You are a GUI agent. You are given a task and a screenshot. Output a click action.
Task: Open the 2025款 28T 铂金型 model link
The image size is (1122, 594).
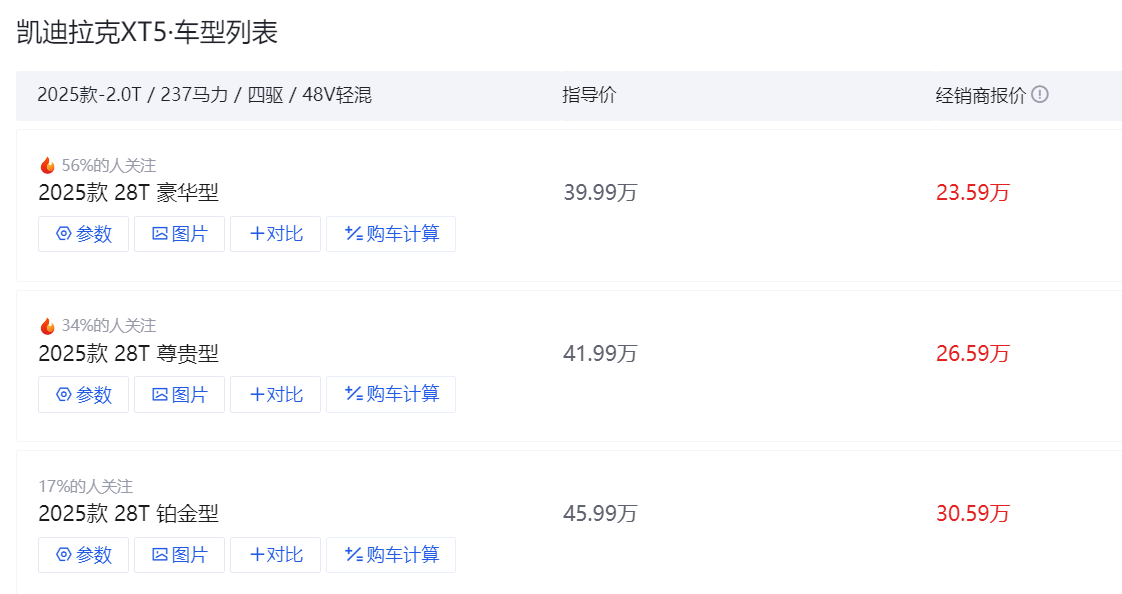(x=128, y=513)
